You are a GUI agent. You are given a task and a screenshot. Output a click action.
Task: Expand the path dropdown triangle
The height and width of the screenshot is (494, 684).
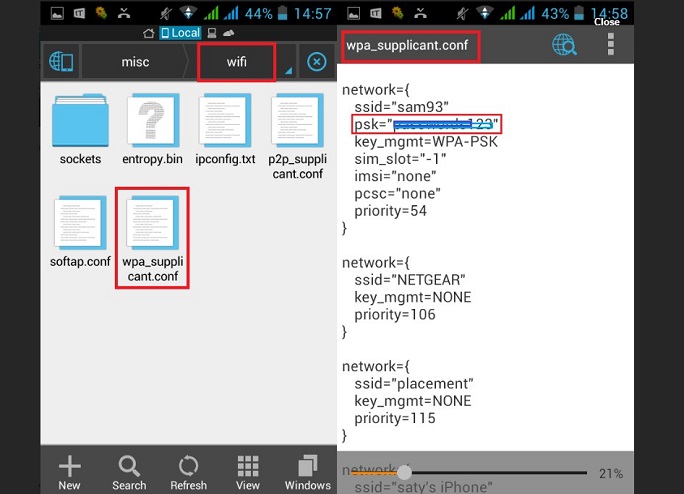288,70
